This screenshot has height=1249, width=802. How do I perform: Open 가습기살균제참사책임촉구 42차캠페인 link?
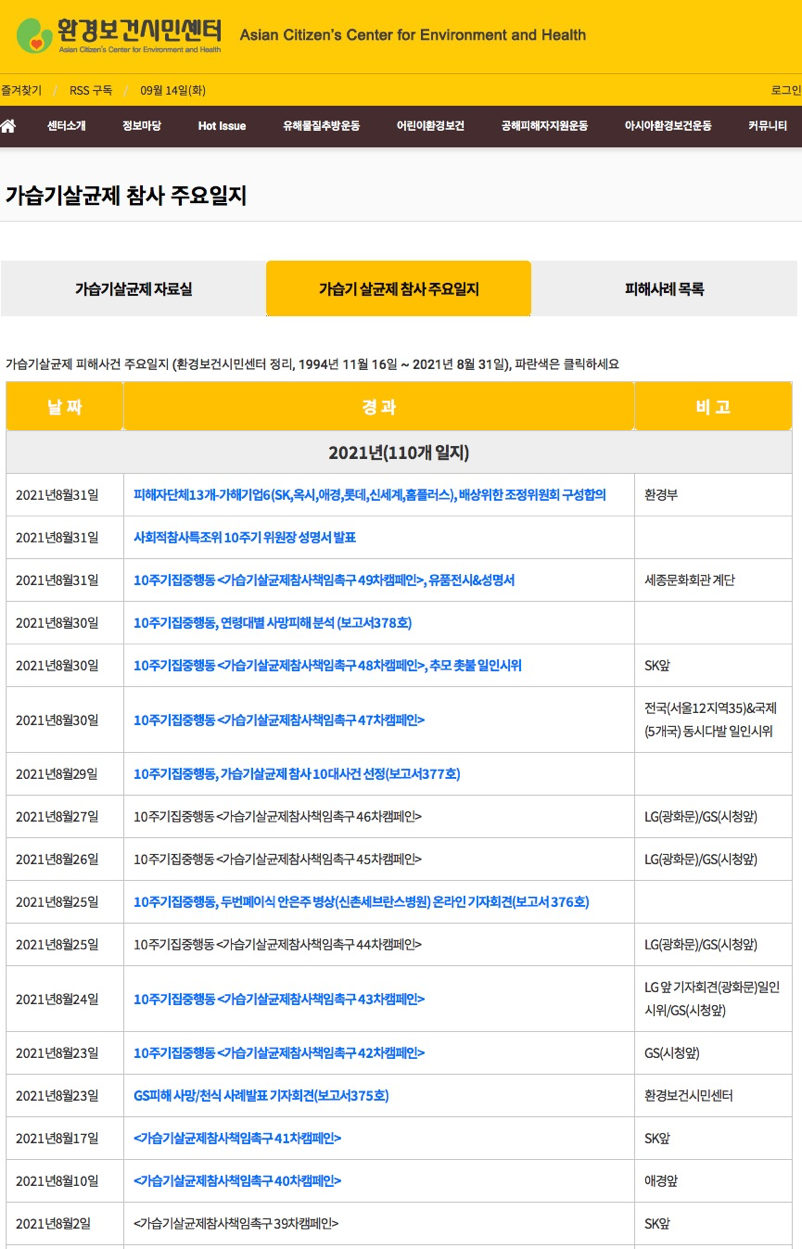point(279,1053)
